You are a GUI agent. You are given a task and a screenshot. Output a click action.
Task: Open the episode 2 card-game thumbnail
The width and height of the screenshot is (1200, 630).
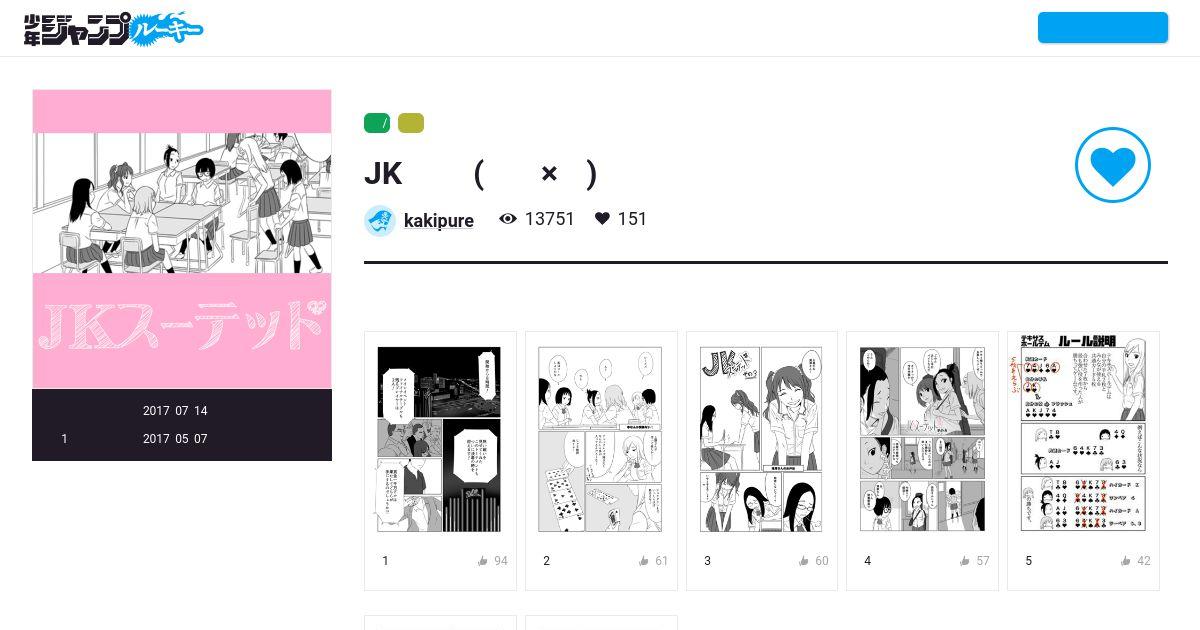pyautogui.click(x=600, y=439)
